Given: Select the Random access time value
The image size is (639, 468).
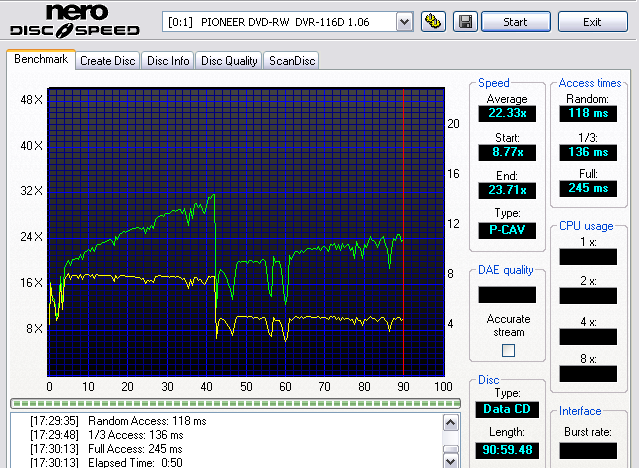Looking at the screenshot, I should [x=586, y=115].
